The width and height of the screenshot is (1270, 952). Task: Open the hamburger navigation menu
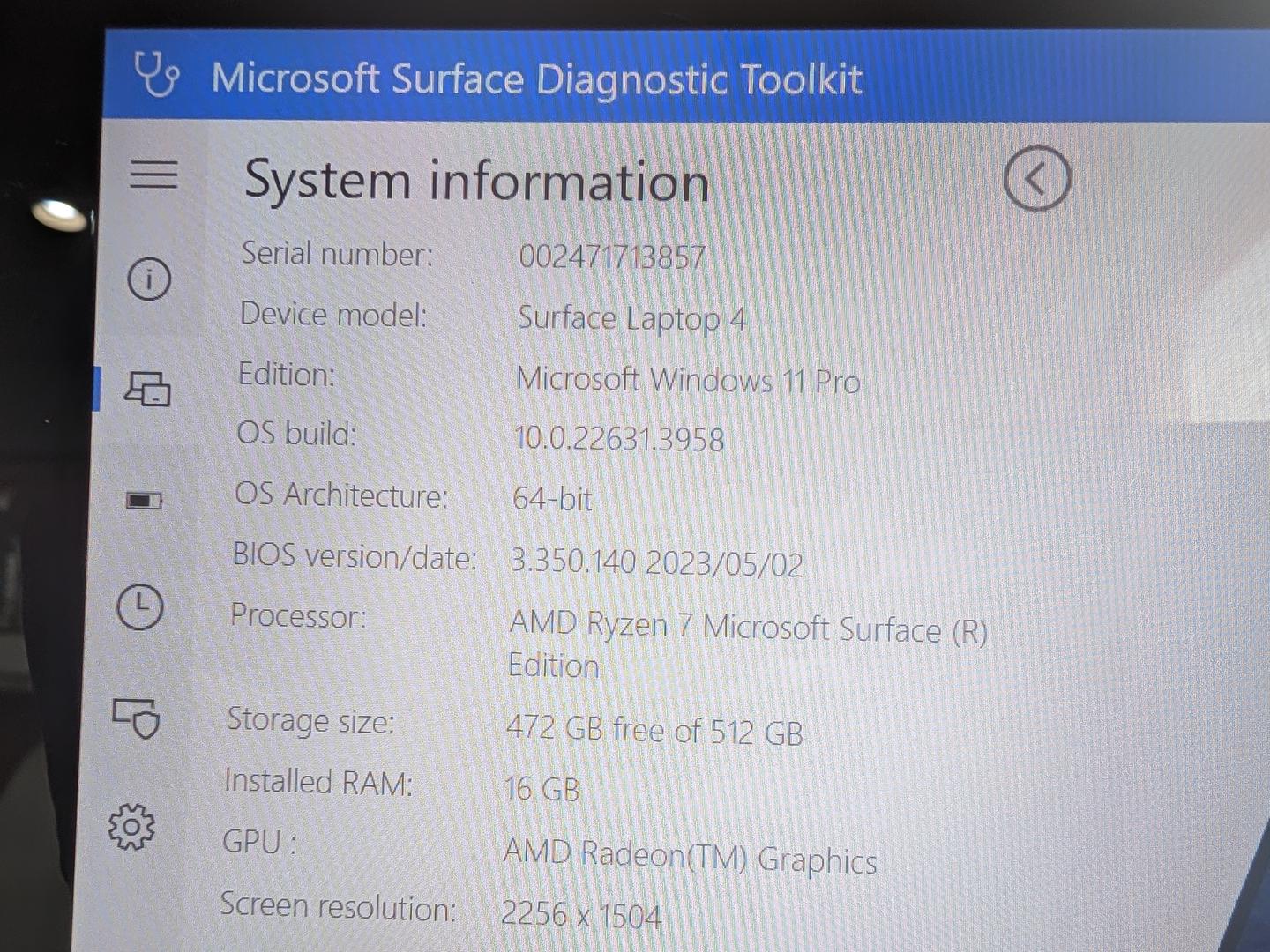[x=153, y=174]
